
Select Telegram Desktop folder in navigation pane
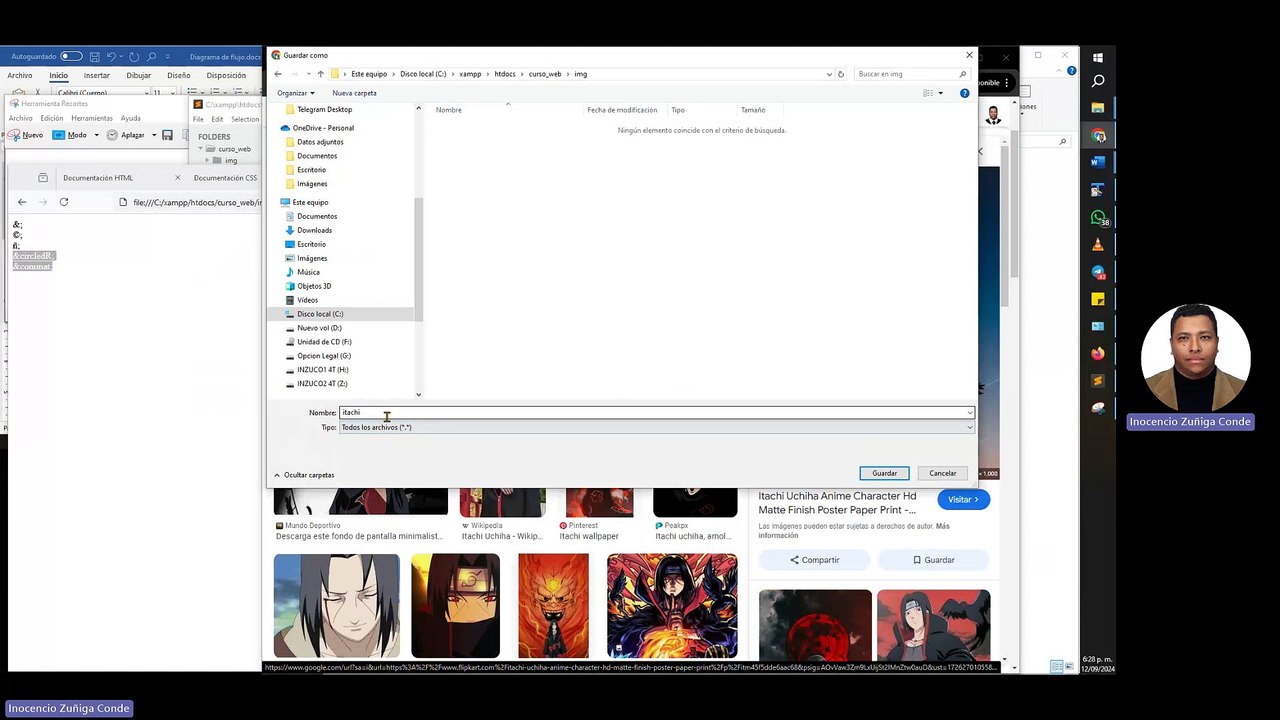coord(318,109)
